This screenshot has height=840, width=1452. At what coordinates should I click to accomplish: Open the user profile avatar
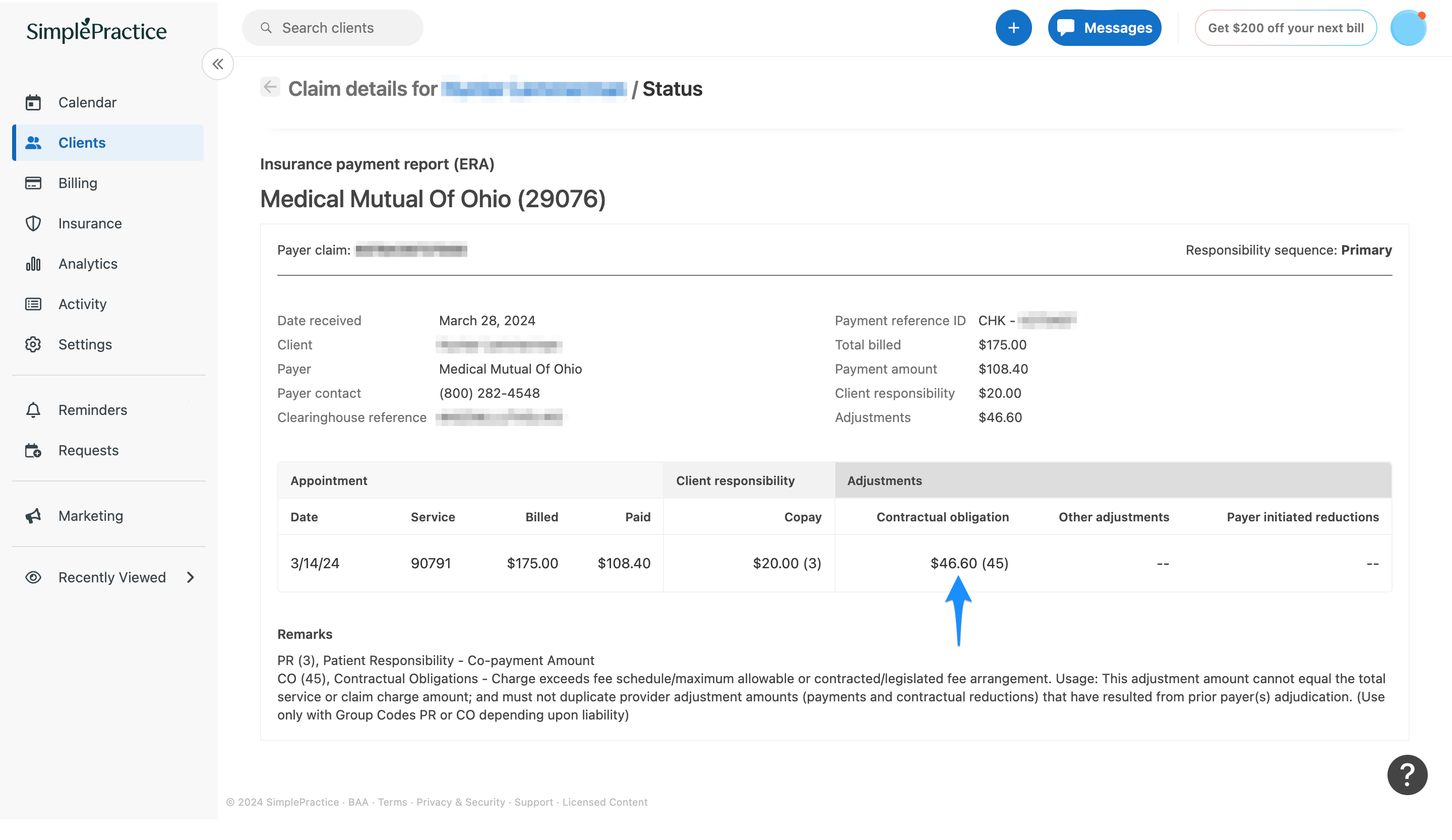coord(1408,28)
